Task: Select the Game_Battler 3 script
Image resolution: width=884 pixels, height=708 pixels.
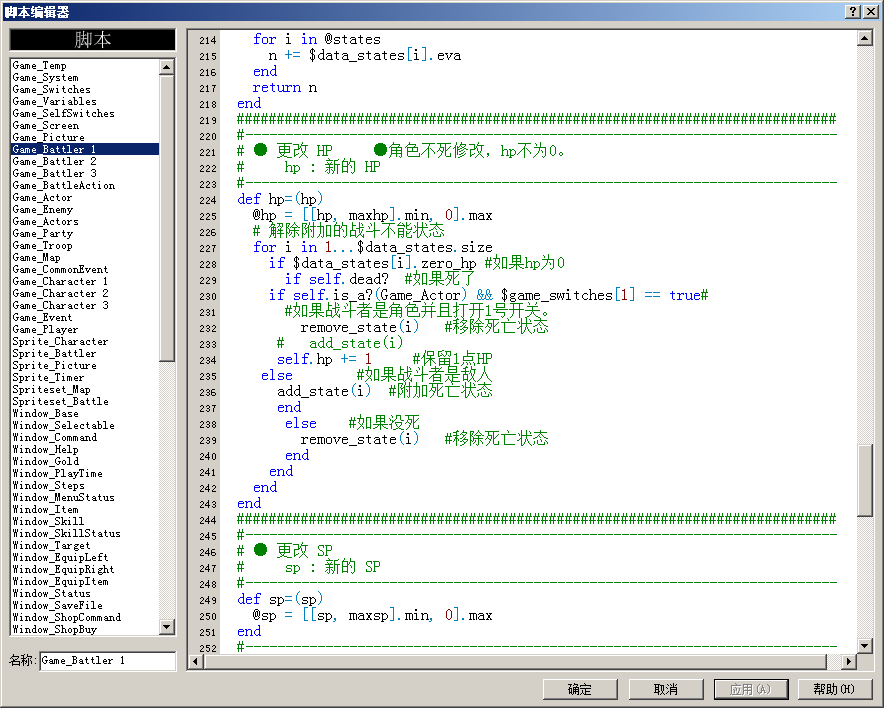Action: (85, 173)
